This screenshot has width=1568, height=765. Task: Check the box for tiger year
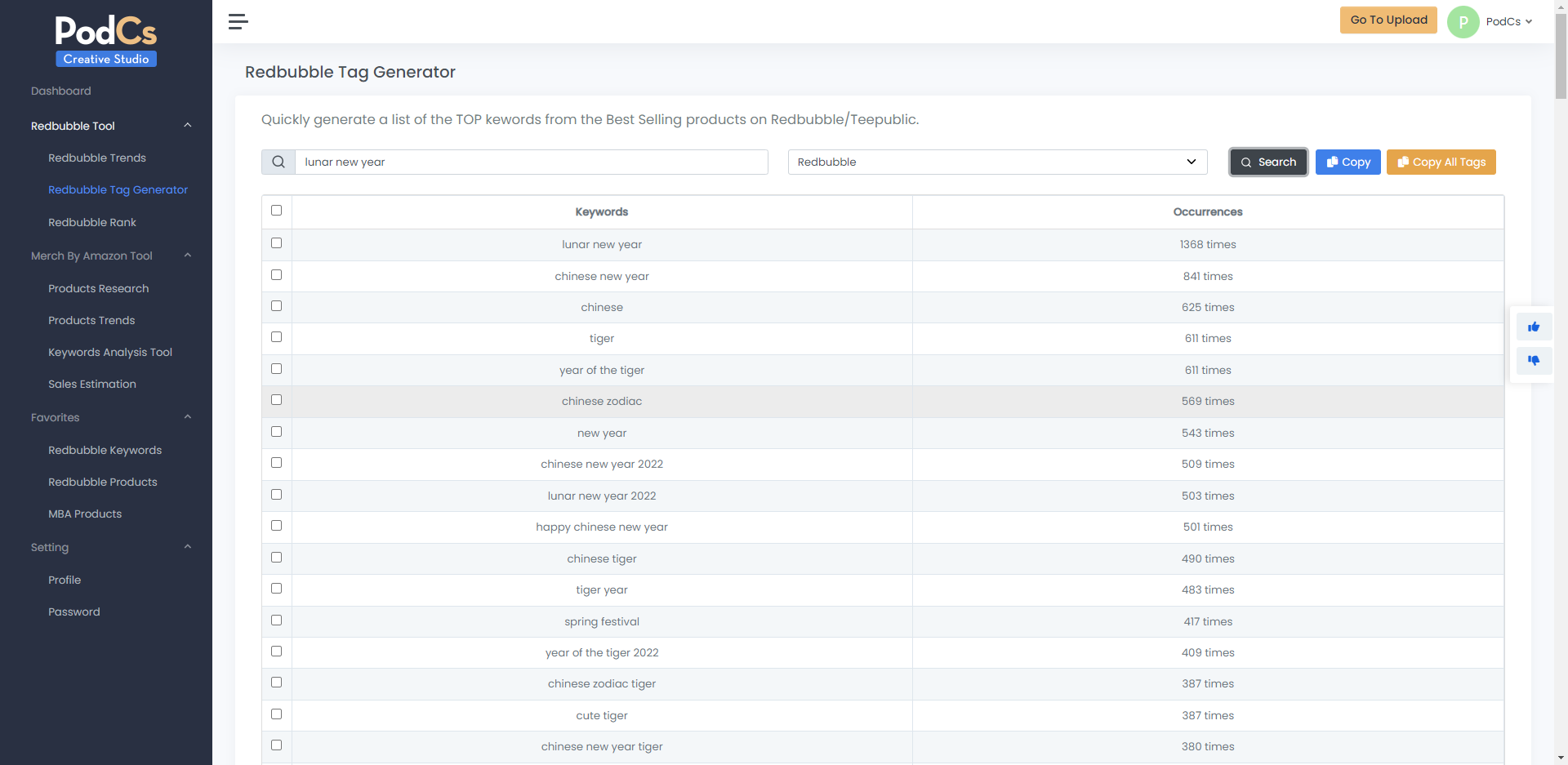point(276,589)
